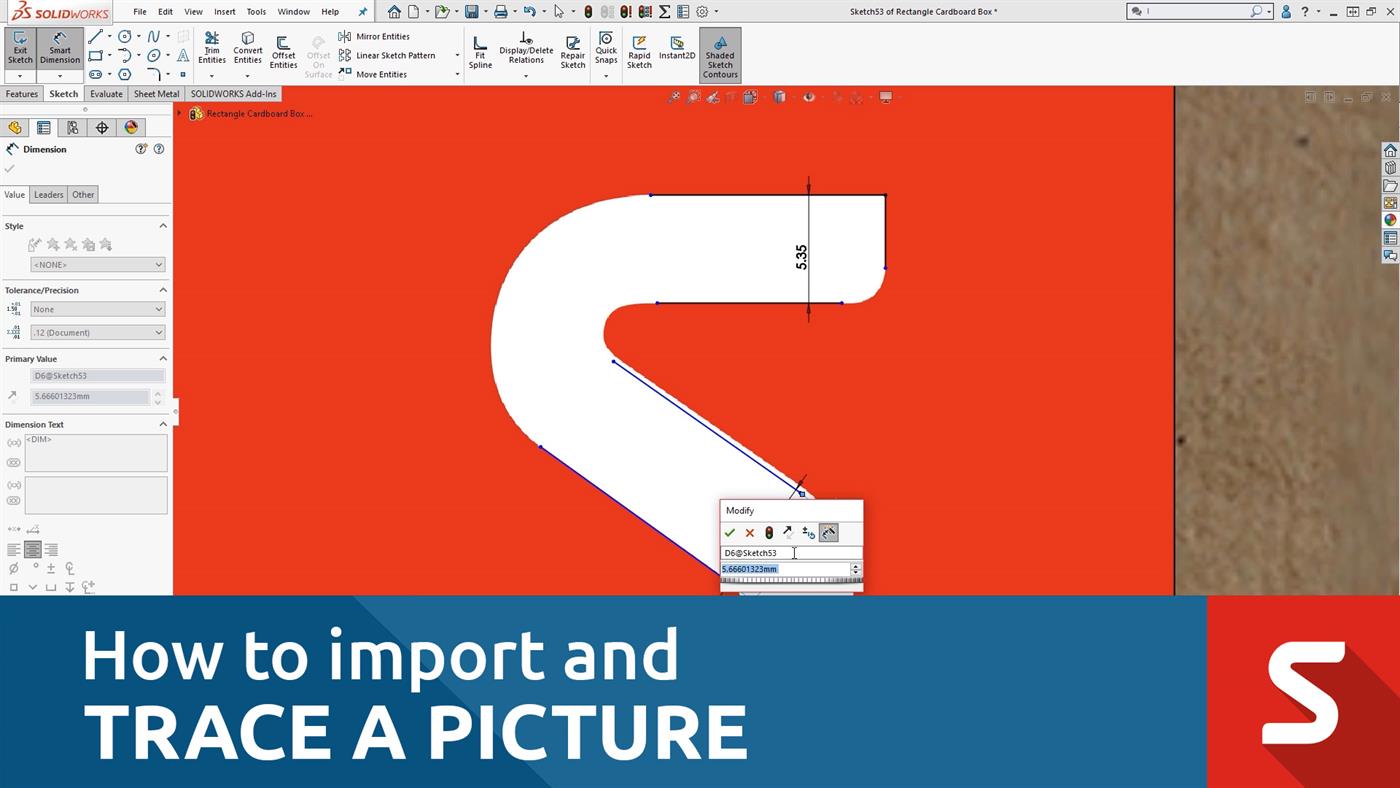
Task: Open the Fit Spline tool
Action: pos(480,55)
